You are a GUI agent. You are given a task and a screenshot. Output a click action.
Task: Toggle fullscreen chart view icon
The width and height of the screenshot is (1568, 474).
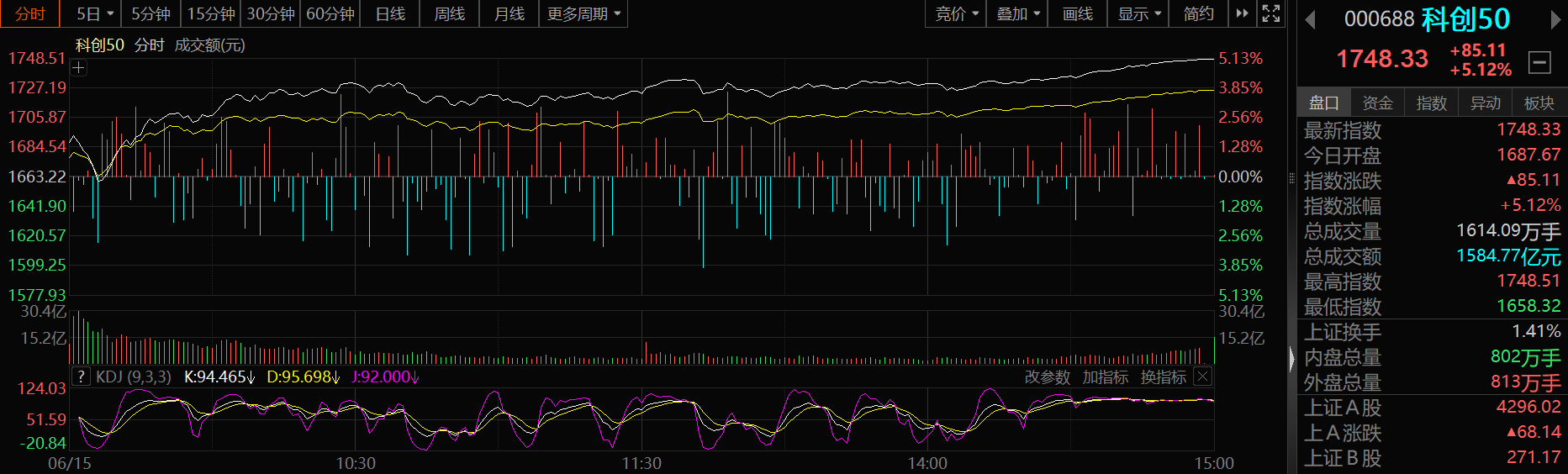[x=1271, y=13]
